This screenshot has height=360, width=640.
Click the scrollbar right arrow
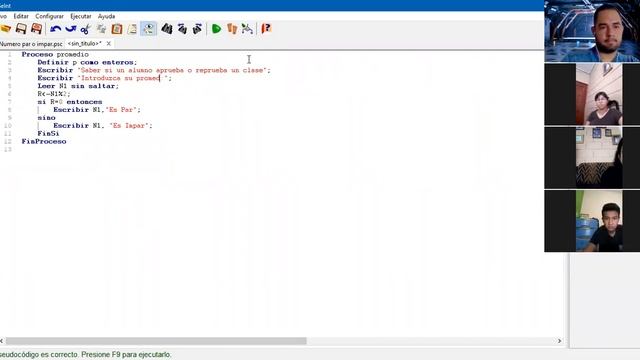tap(560, 341)
